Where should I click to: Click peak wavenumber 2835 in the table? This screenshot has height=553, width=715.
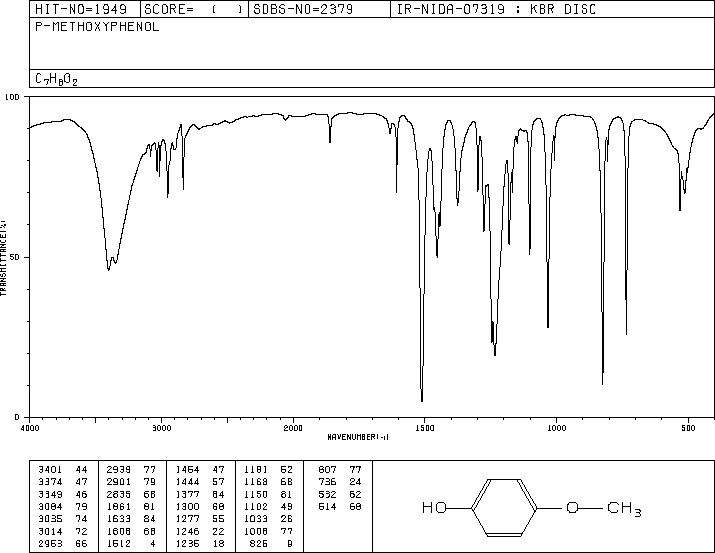click(x=119, y=494)
